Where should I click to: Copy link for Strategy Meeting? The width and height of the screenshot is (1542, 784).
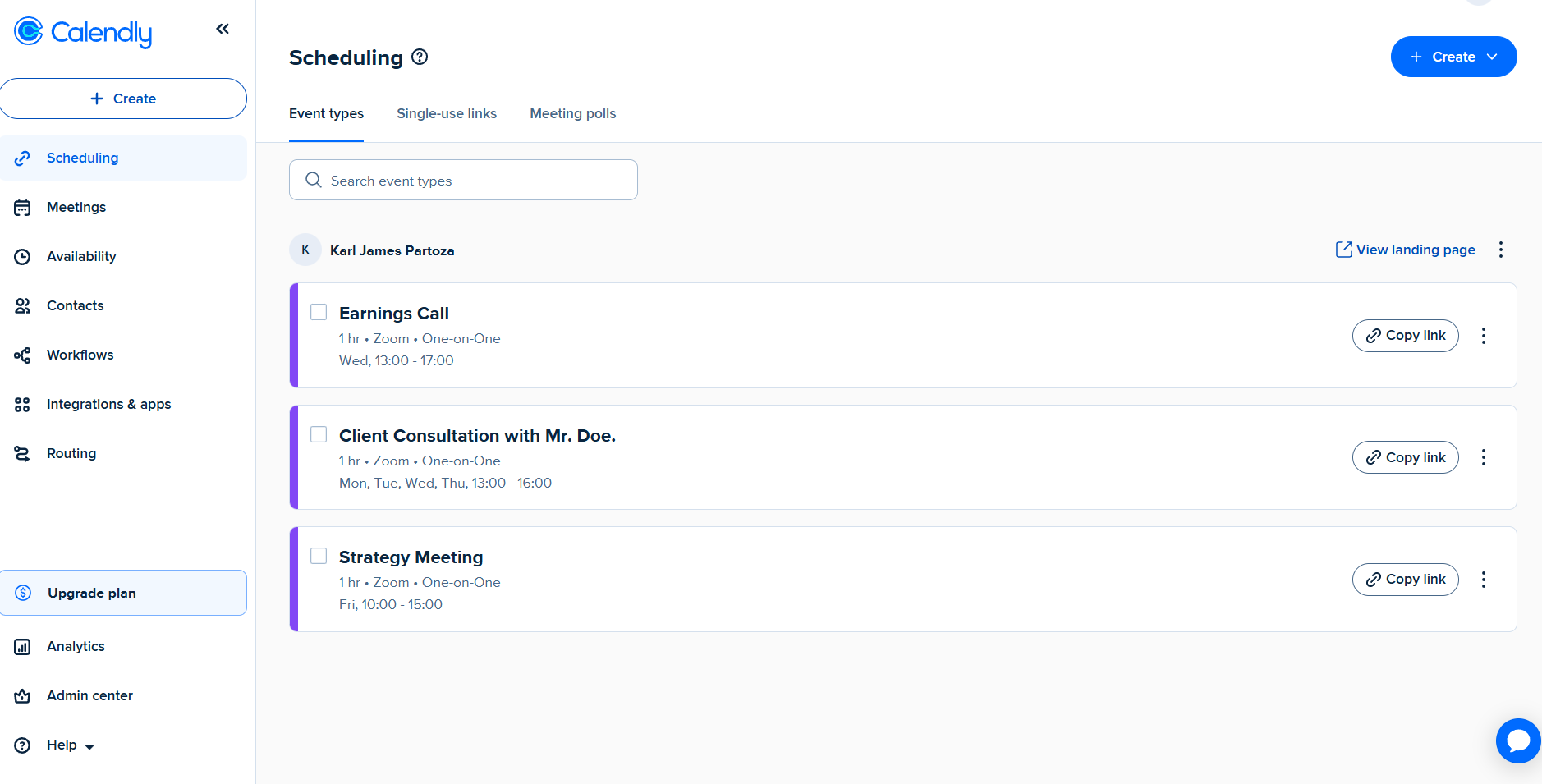coord(1405,580)
